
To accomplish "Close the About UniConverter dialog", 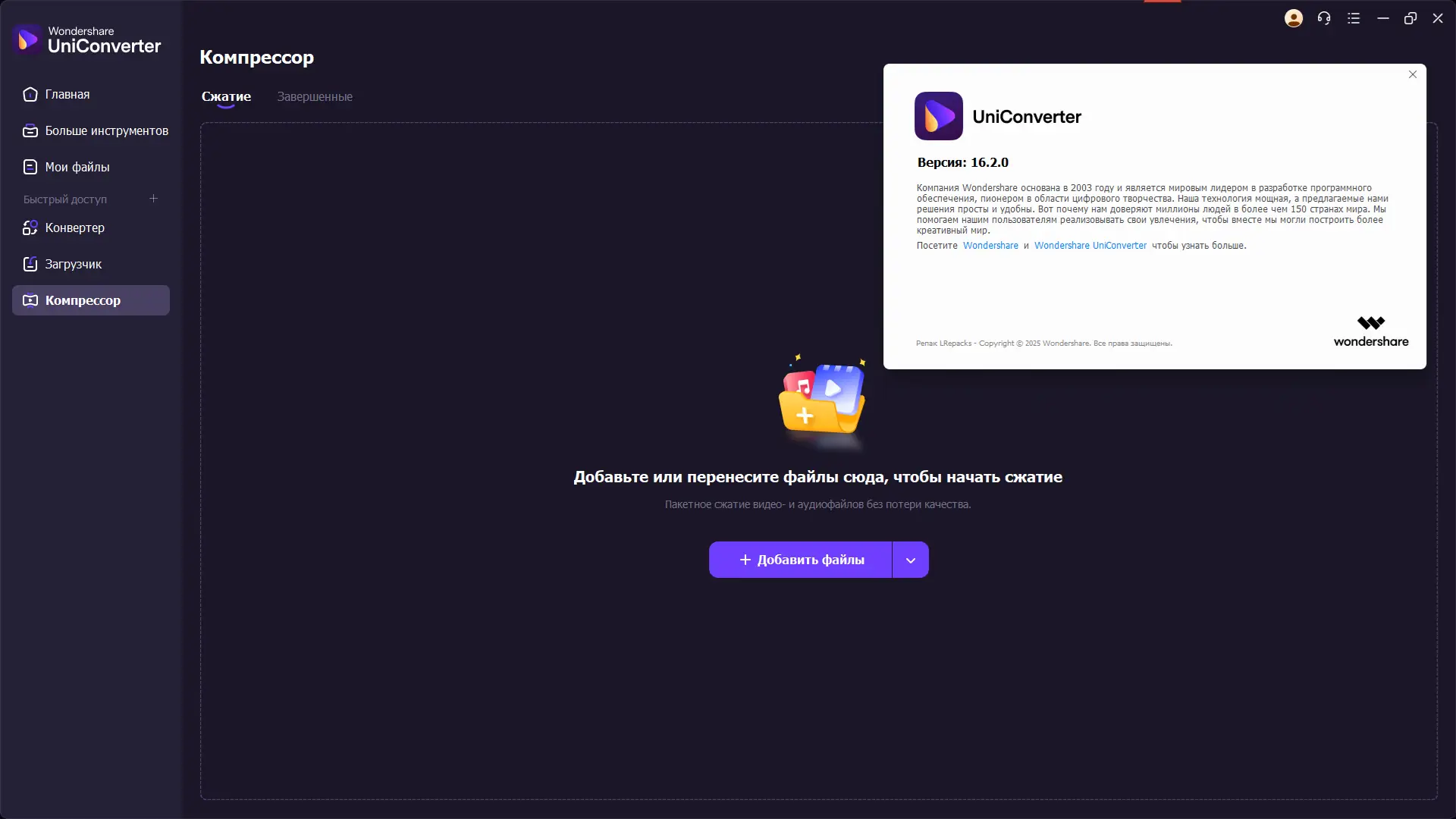I will [1413, 74].
